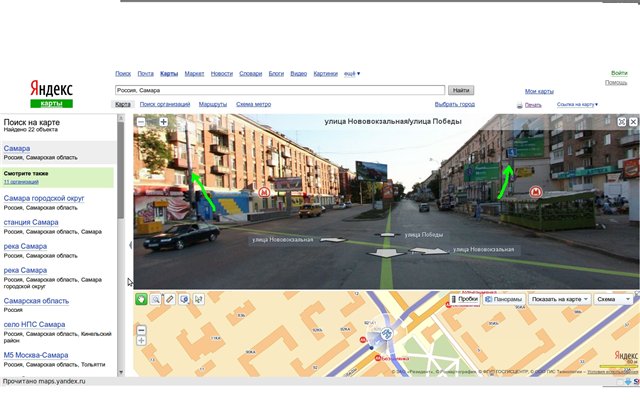
Task: Click the arrow toward улица Победы
Action: tap(387, 235)
